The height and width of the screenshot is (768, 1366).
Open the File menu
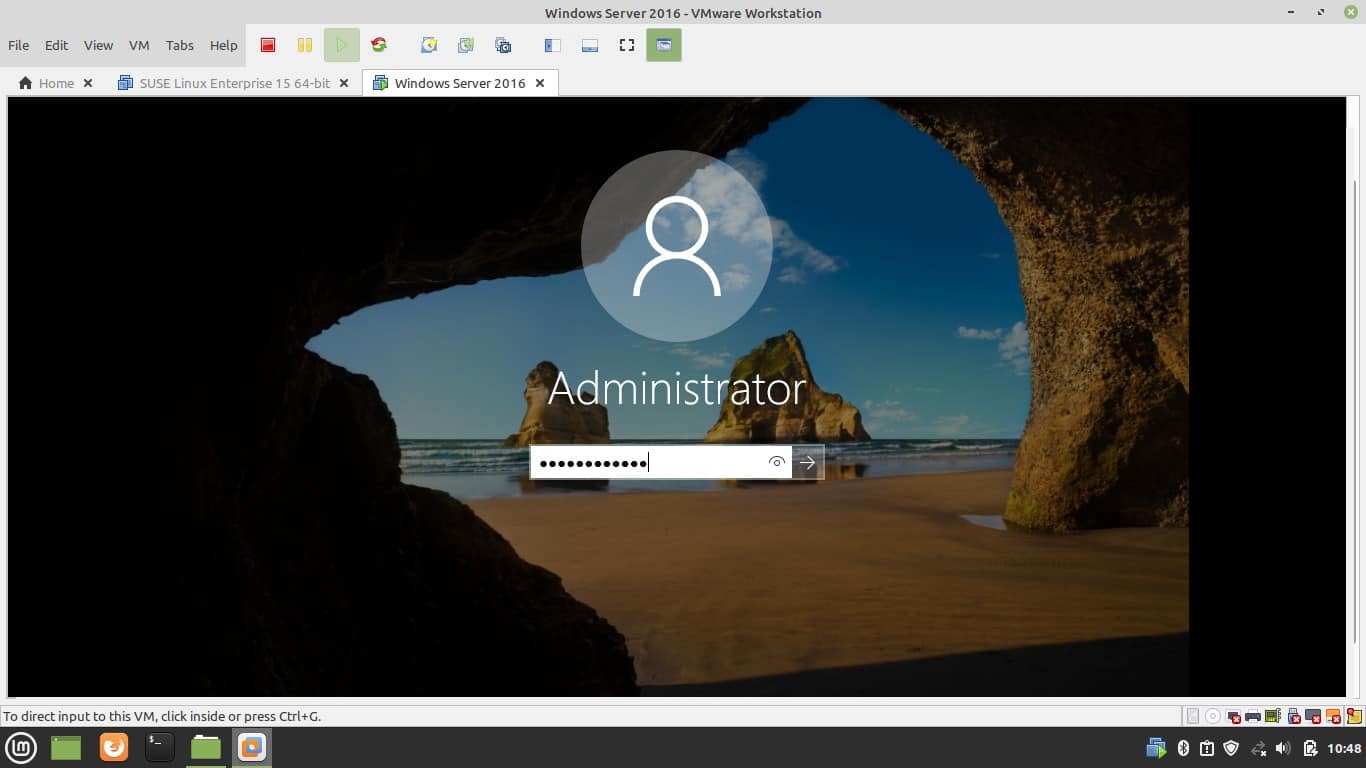(19, 45)
